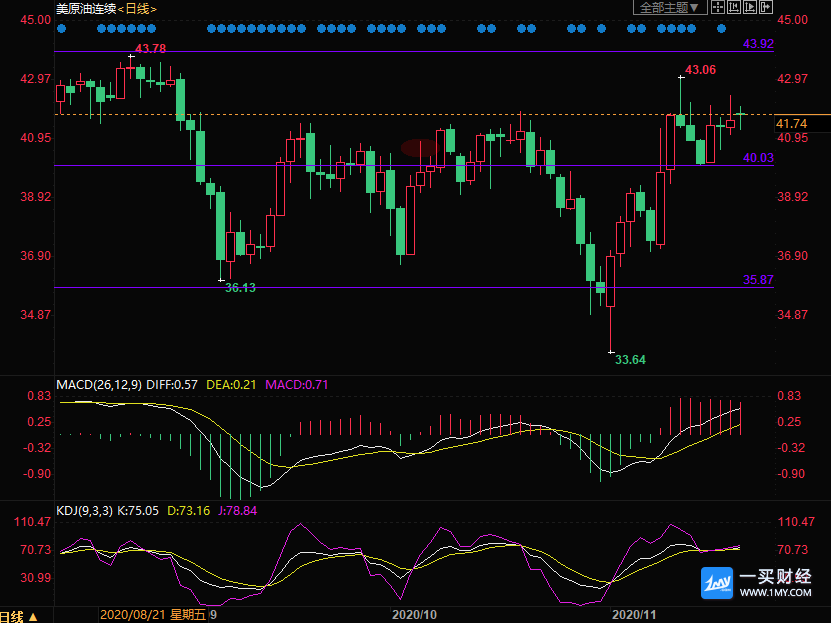
Task: Click the right axis value 45.00
Action: pyautogui.click(x=792, y=20)
